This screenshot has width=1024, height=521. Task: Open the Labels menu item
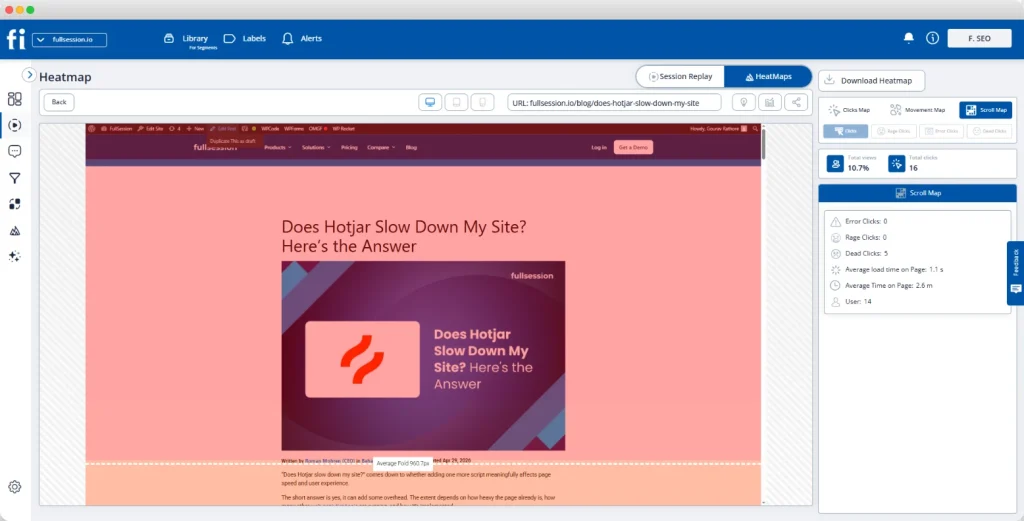pos(245,39)
